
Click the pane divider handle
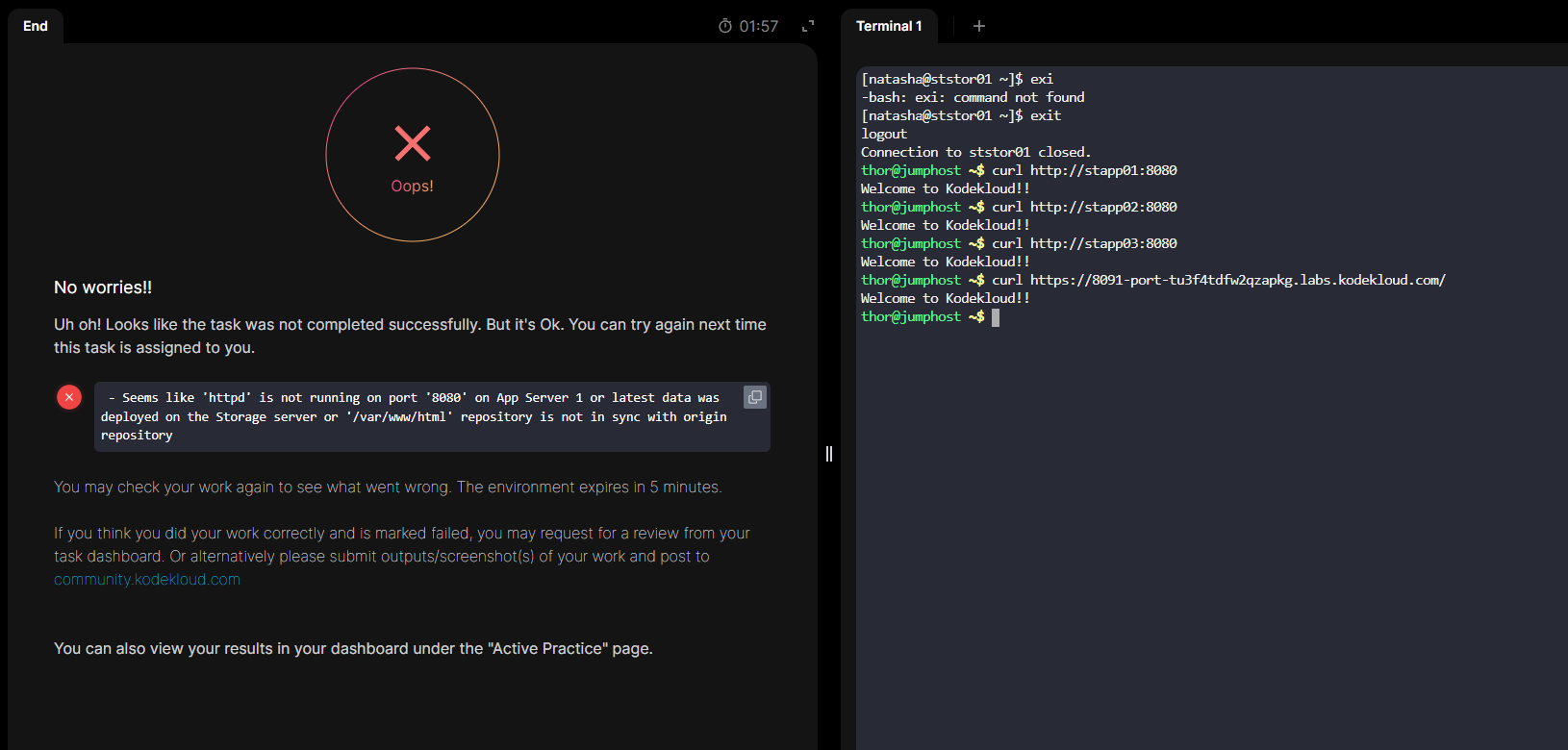(x=829, y=454)
